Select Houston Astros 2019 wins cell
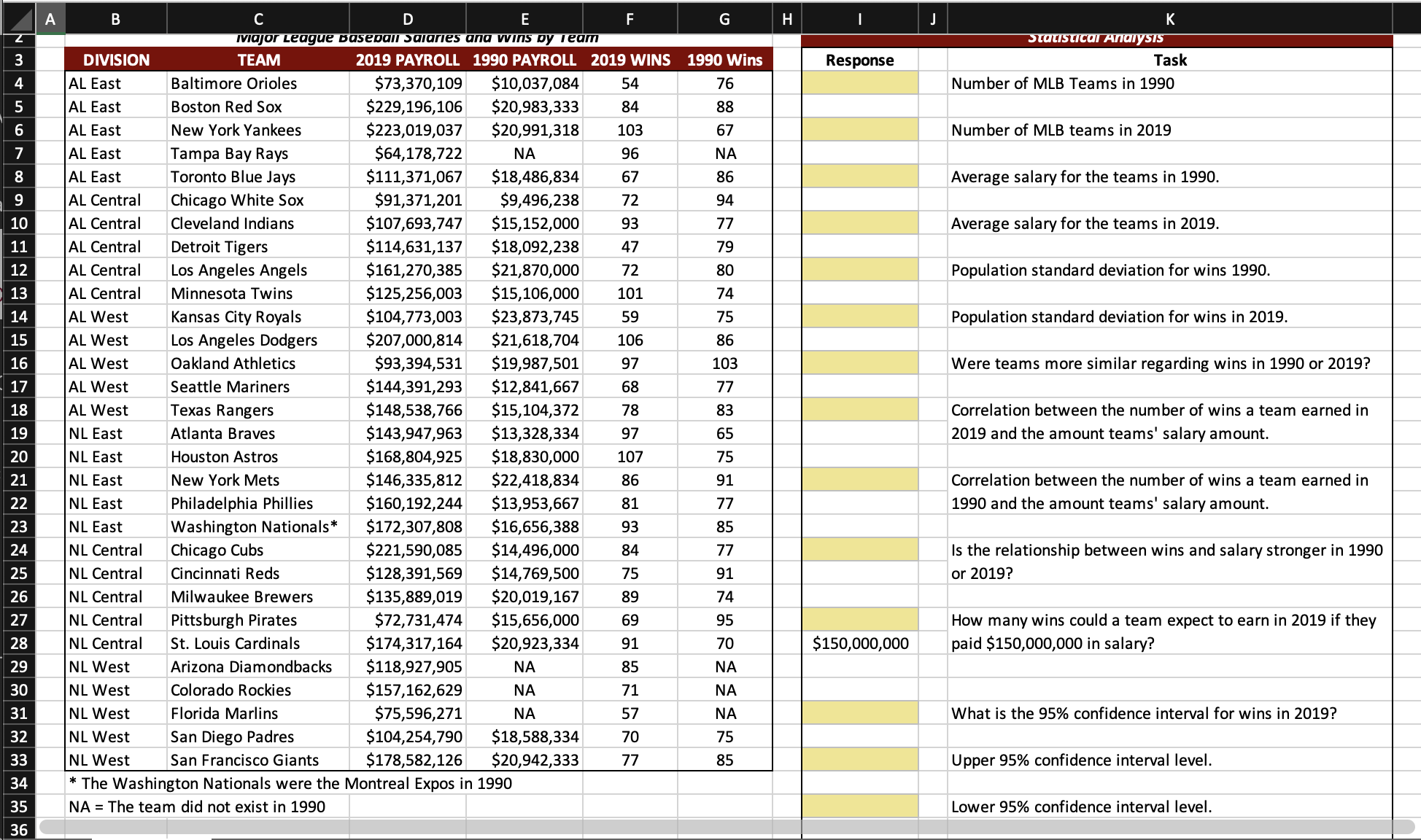The width and height of the screenshot is (1421, 840). coord(630,456)
